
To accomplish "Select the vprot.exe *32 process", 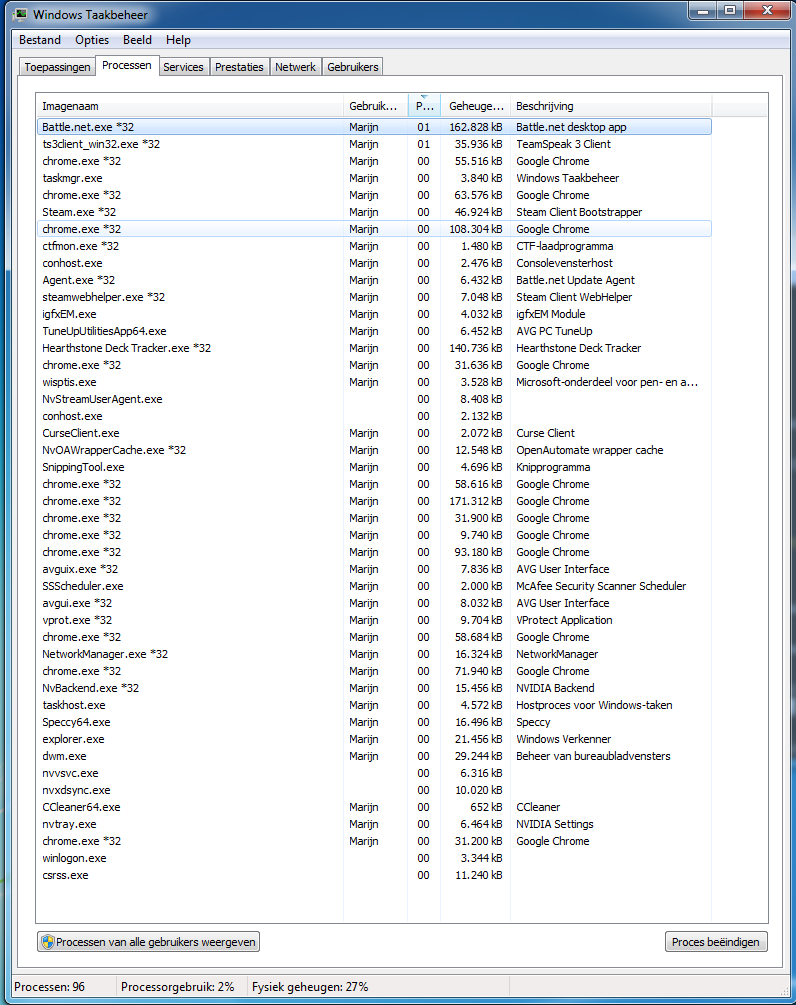I will (x=374, y=620).
